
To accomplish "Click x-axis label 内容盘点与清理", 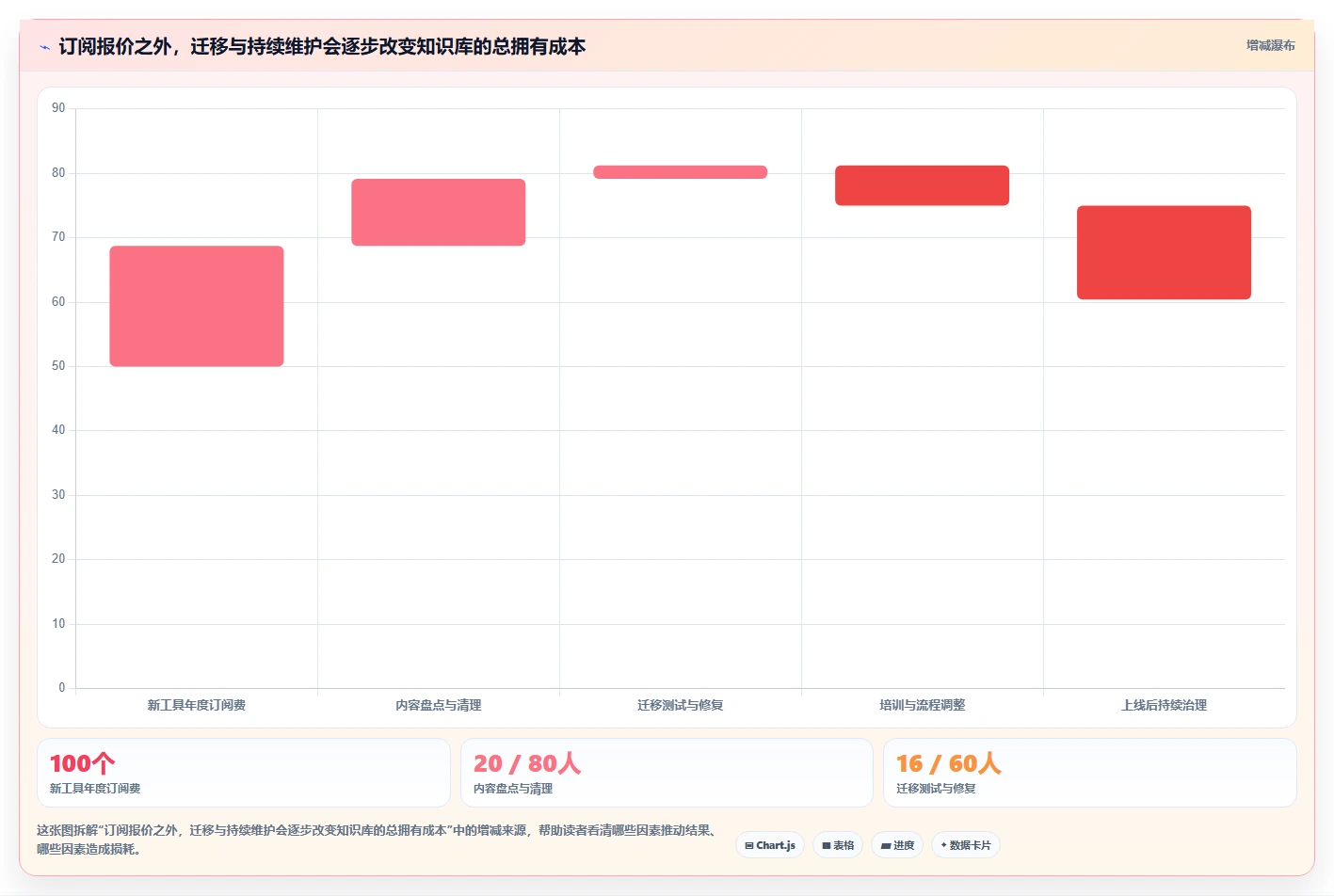I will [x=439, y=705].
